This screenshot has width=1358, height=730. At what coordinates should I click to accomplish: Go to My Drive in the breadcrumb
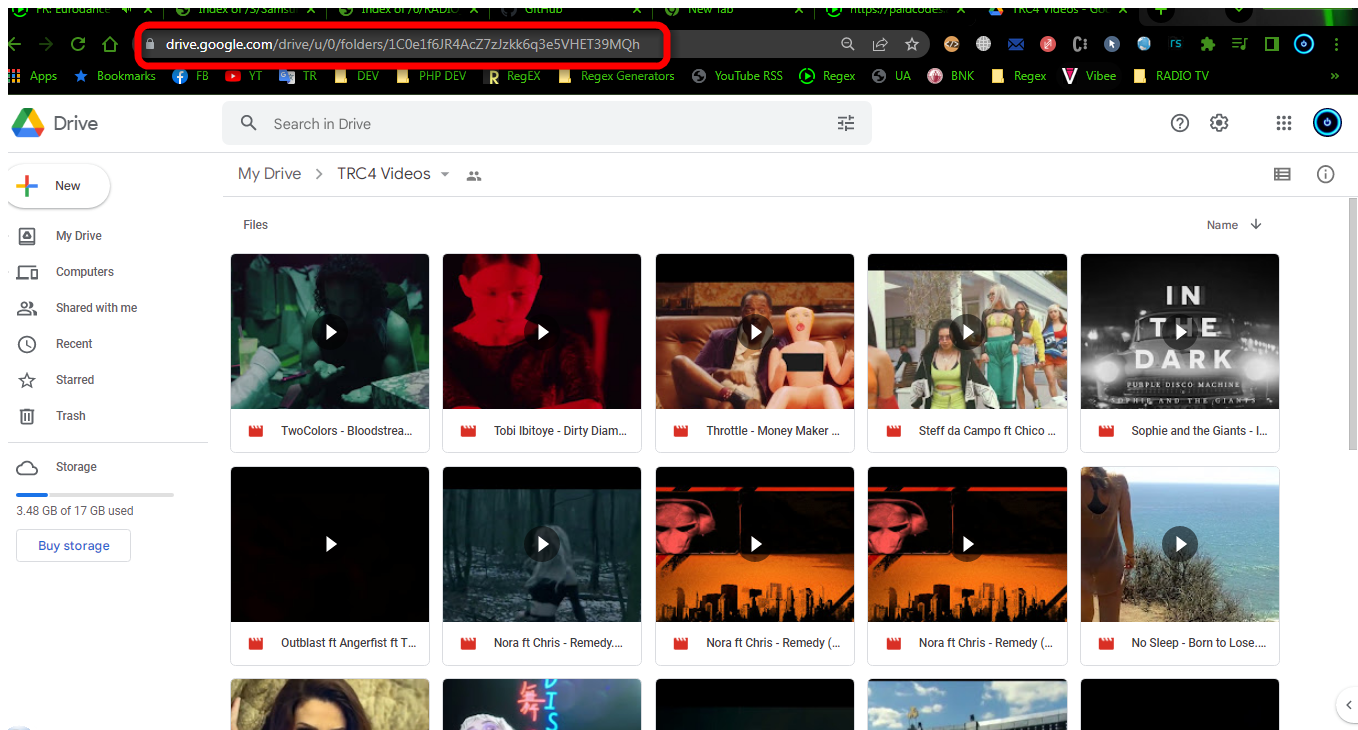[x=269, y=174]
